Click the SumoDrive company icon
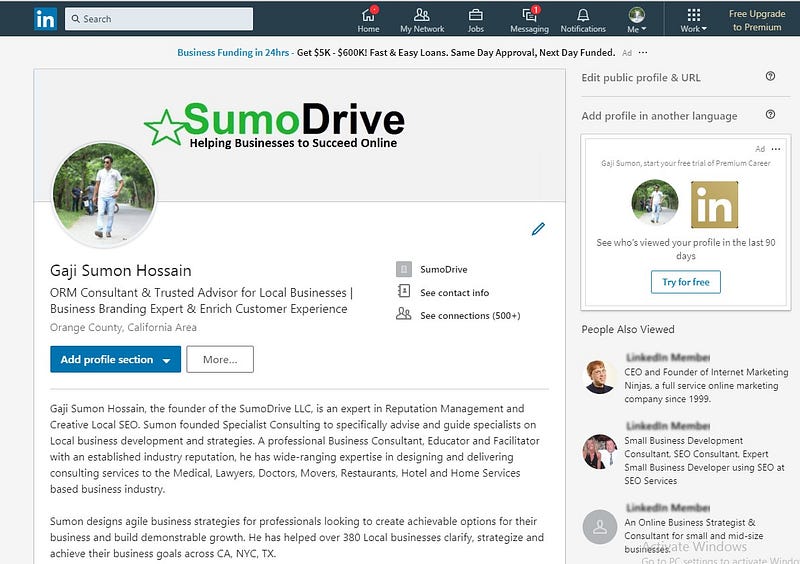The image size is (800, 564). [x=404, y=269]
